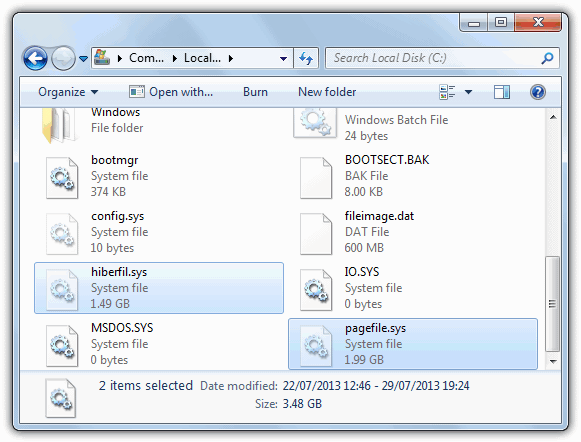The image size is (581, 442).
Task: Click Burn in the toolbar
Action: tap(255, 92)
